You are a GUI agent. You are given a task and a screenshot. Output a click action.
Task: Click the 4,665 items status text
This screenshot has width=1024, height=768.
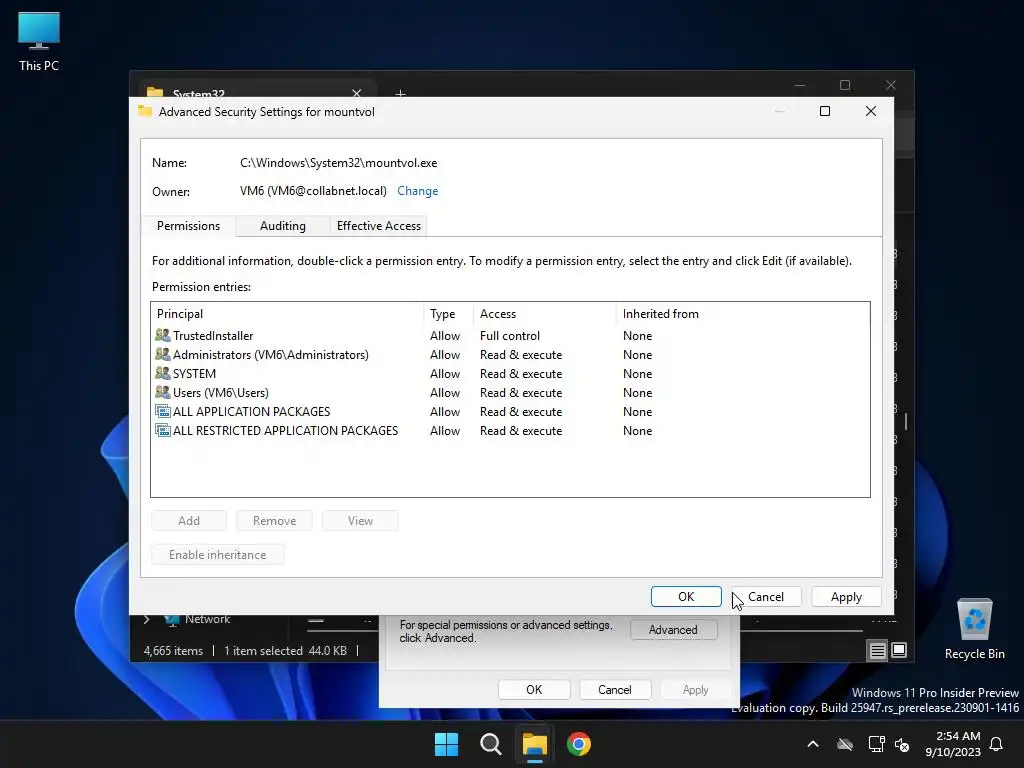point(173,650)
